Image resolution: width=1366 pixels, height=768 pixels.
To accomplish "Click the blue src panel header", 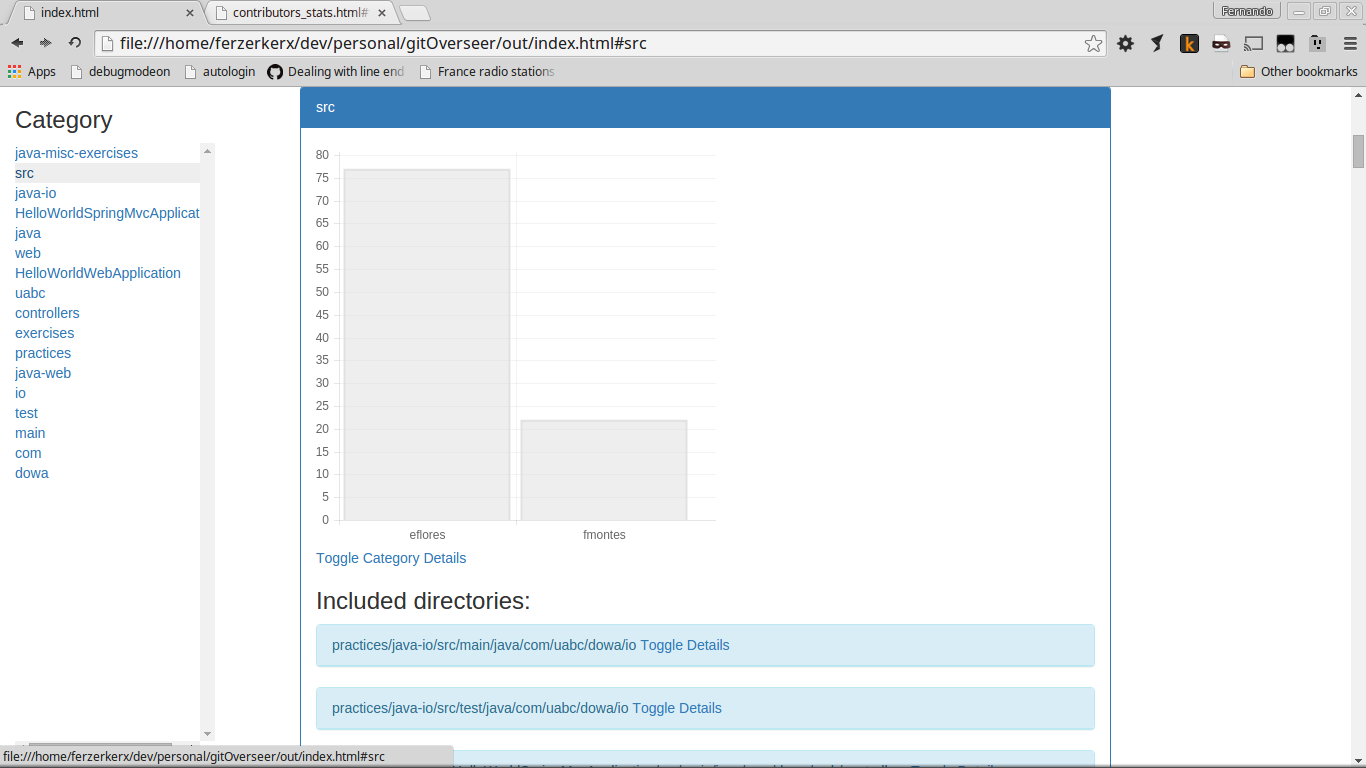I will [705, 107].
